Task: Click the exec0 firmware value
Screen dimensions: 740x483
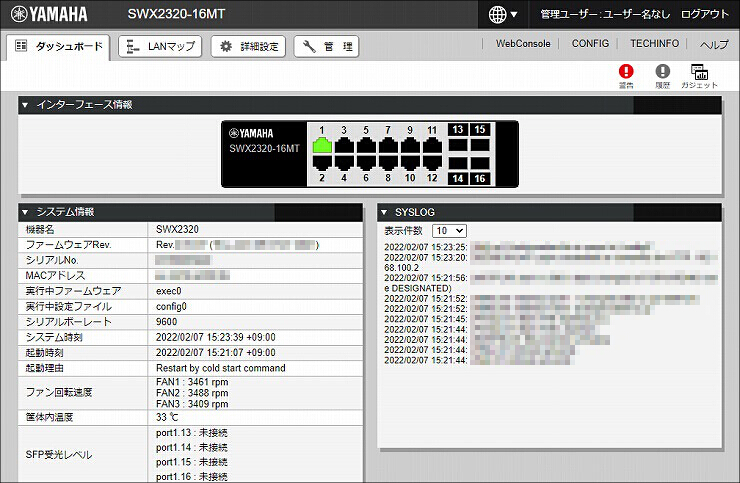Action: (x=168, y=291)
